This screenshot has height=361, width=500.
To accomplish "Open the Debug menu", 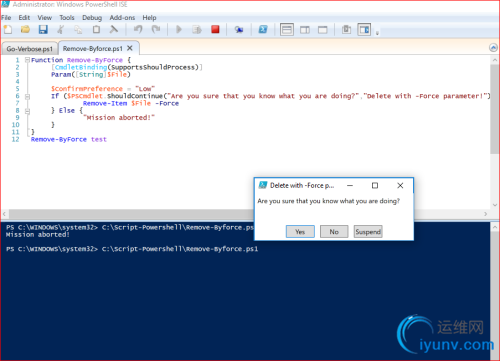I will pyautogui.click(x=92, y=18).
